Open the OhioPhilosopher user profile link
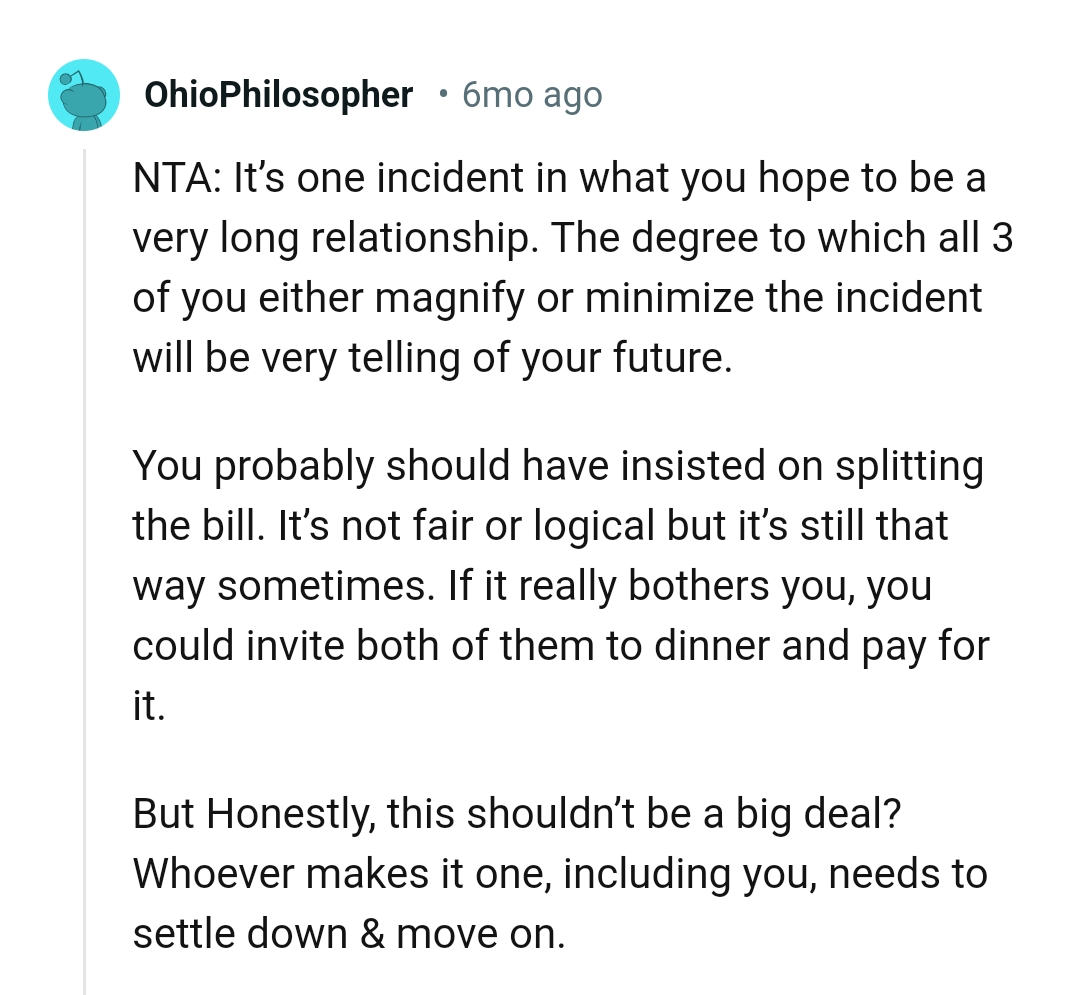The width and height of the screenshot is (1079, 995). coord(278,95)
